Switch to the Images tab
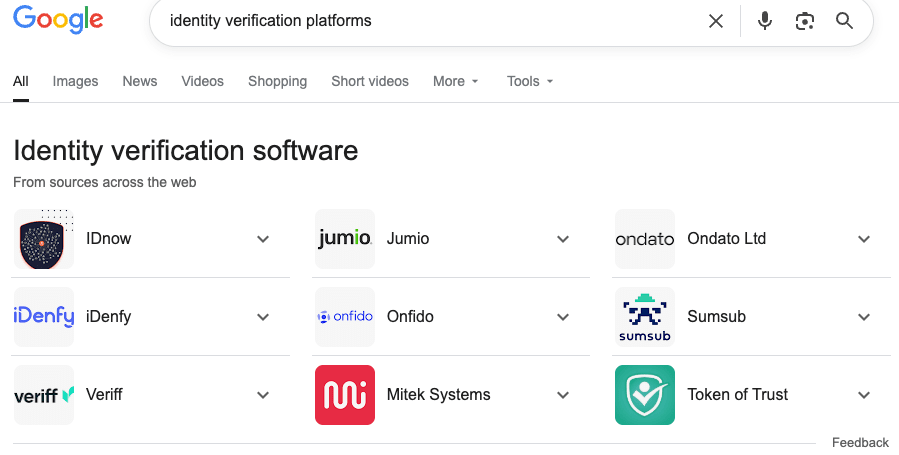This screenshot has width=899, height=455. point(75,81)
